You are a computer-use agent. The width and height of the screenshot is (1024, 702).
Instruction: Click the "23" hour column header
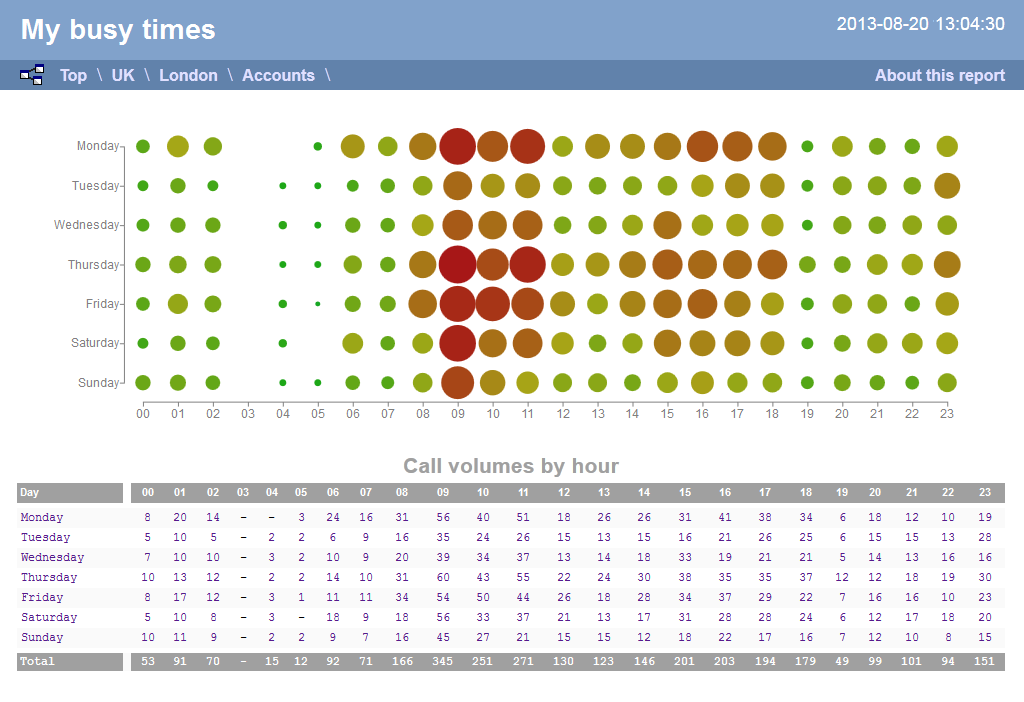point(984,492)
